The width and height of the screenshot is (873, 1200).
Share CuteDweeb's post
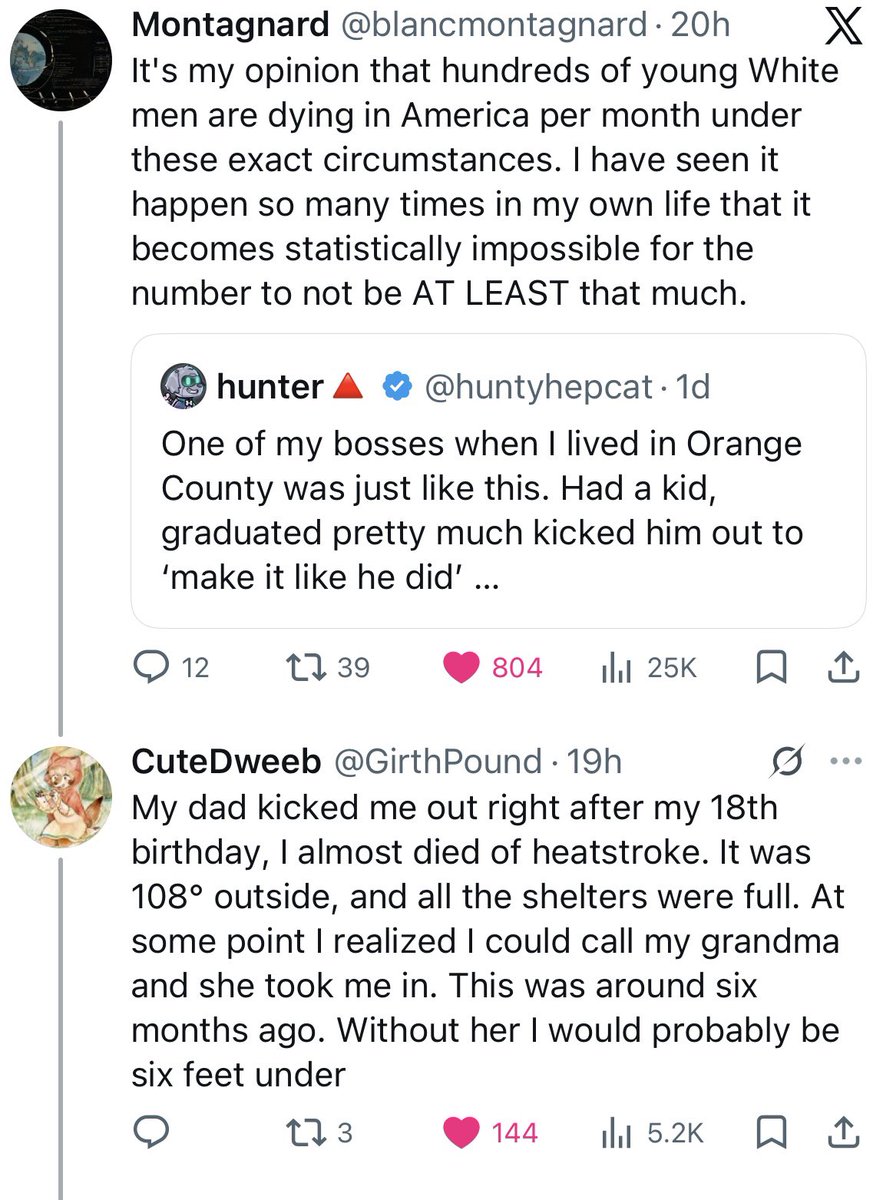click(x=842, y=1132)
